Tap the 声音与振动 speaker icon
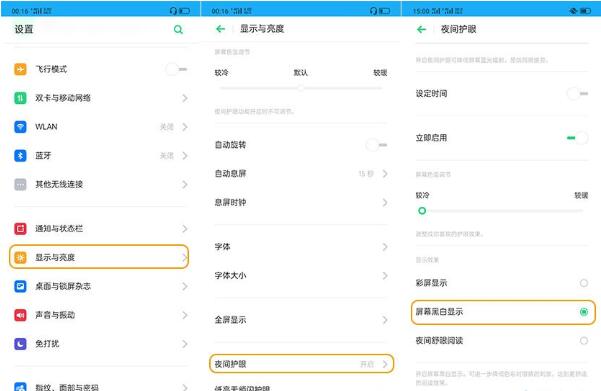This screenshot has width=601, height=391. tap(20, 315)
